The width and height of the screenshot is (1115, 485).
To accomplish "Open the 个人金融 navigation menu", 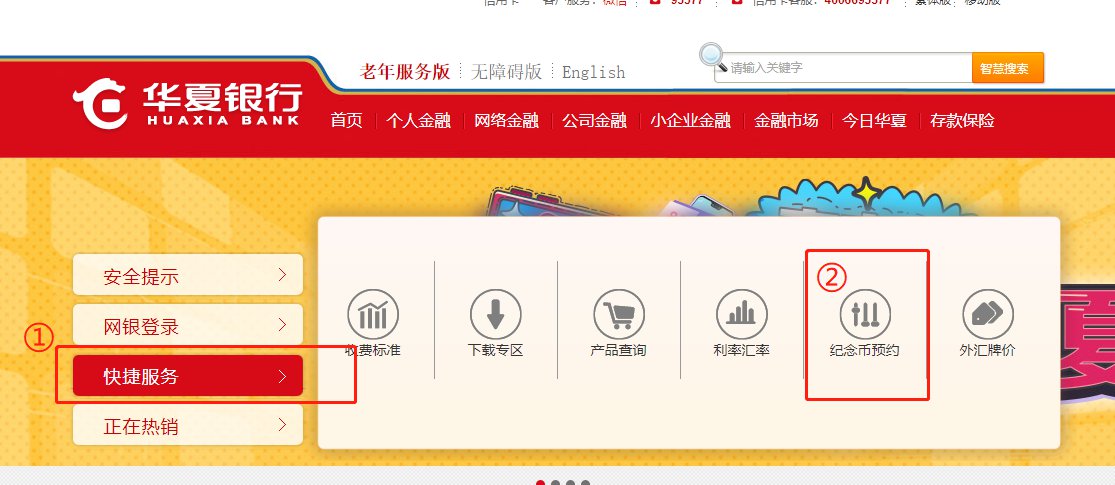I will (418, 121).
